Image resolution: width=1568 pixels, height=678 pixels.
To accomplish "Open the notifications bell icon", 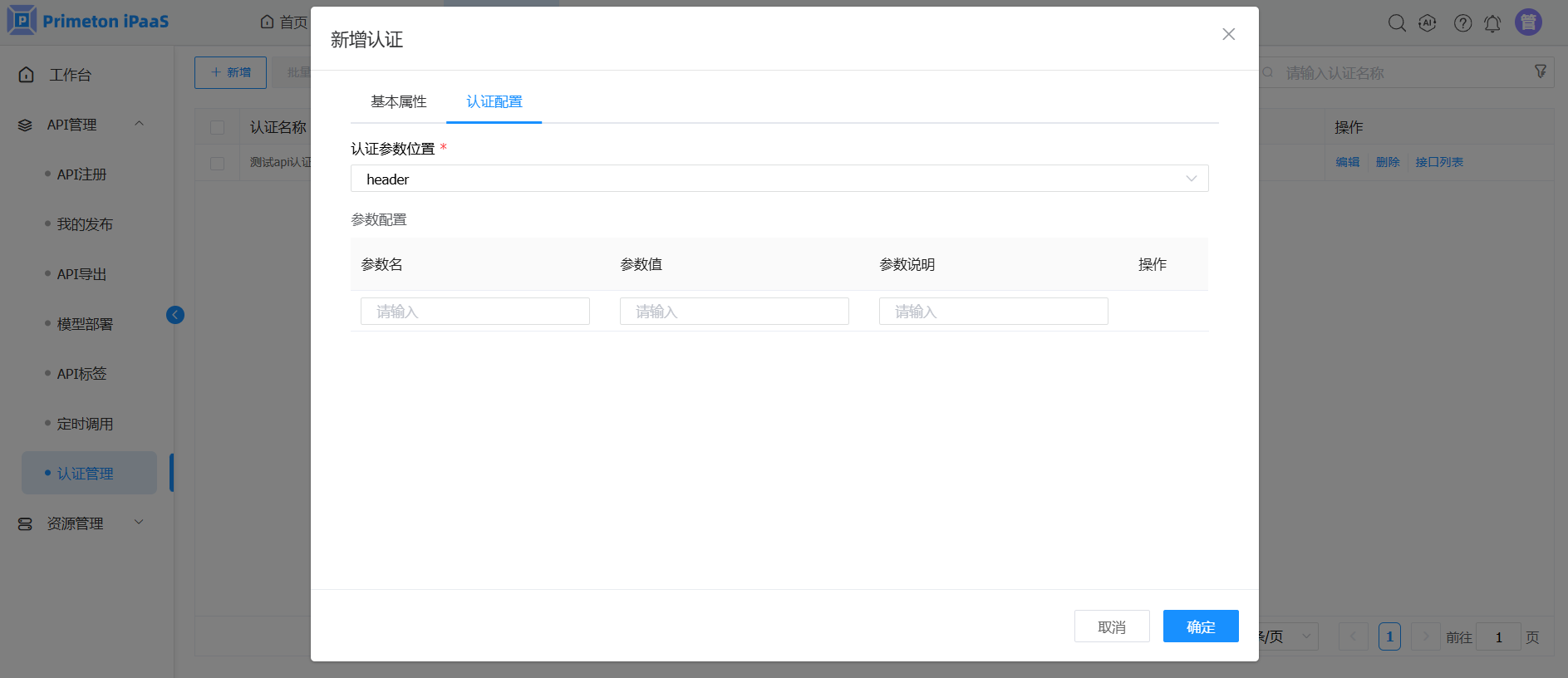I will tap(1492, 23).
